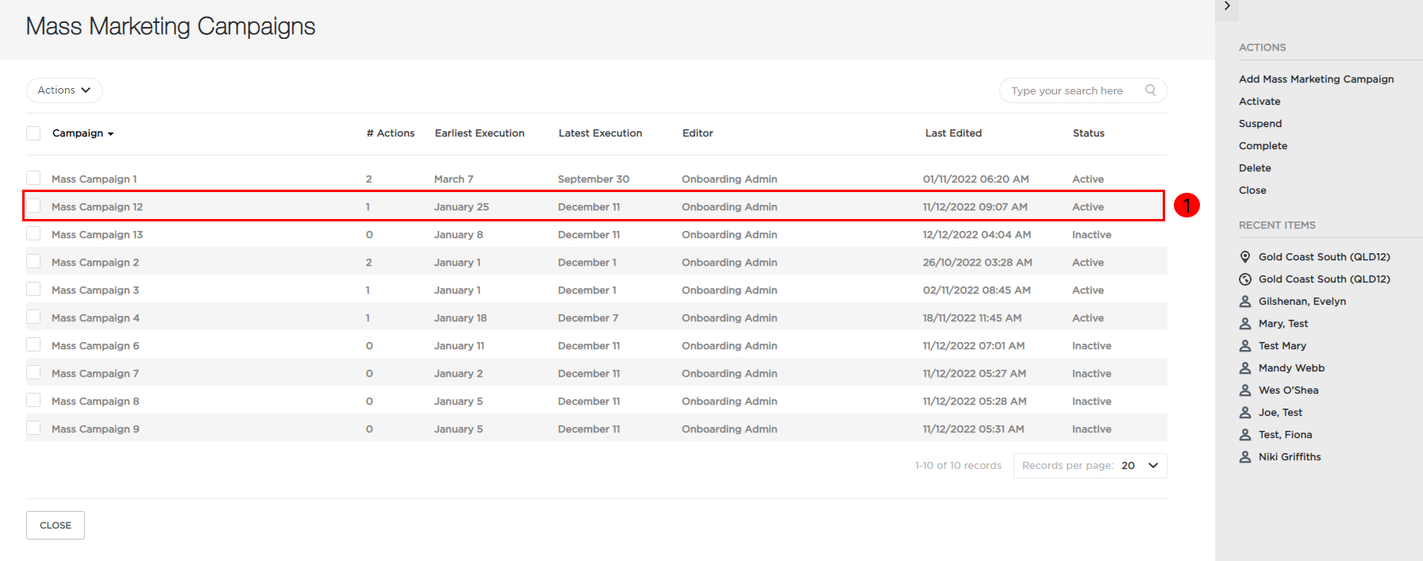Click the 'September 30' latest execution cell
Image resolution: width=1423 pixels, height=561 pixels.
[x=593, y=179]
